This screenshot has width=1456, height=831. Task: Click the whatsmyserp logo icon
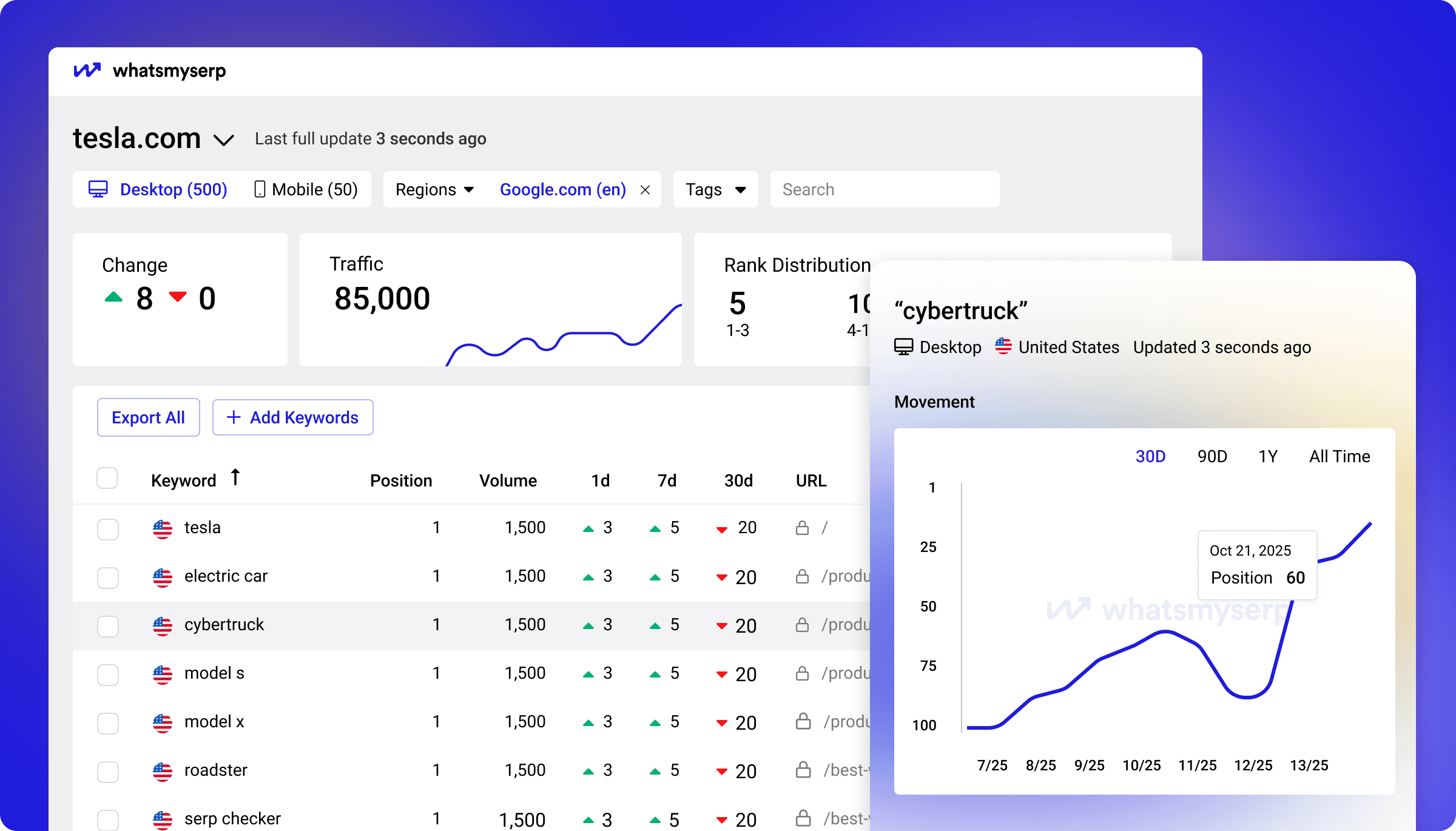[87, 70]
